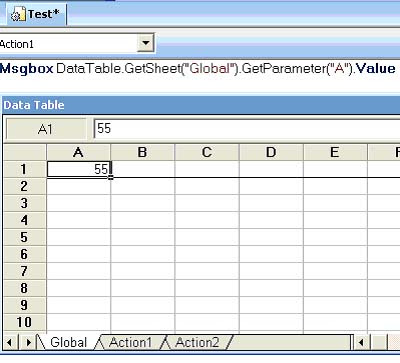This screenshot has height=363, width=400.
Task: Click empty cell B2 in the data table
Action: (142, 186)
